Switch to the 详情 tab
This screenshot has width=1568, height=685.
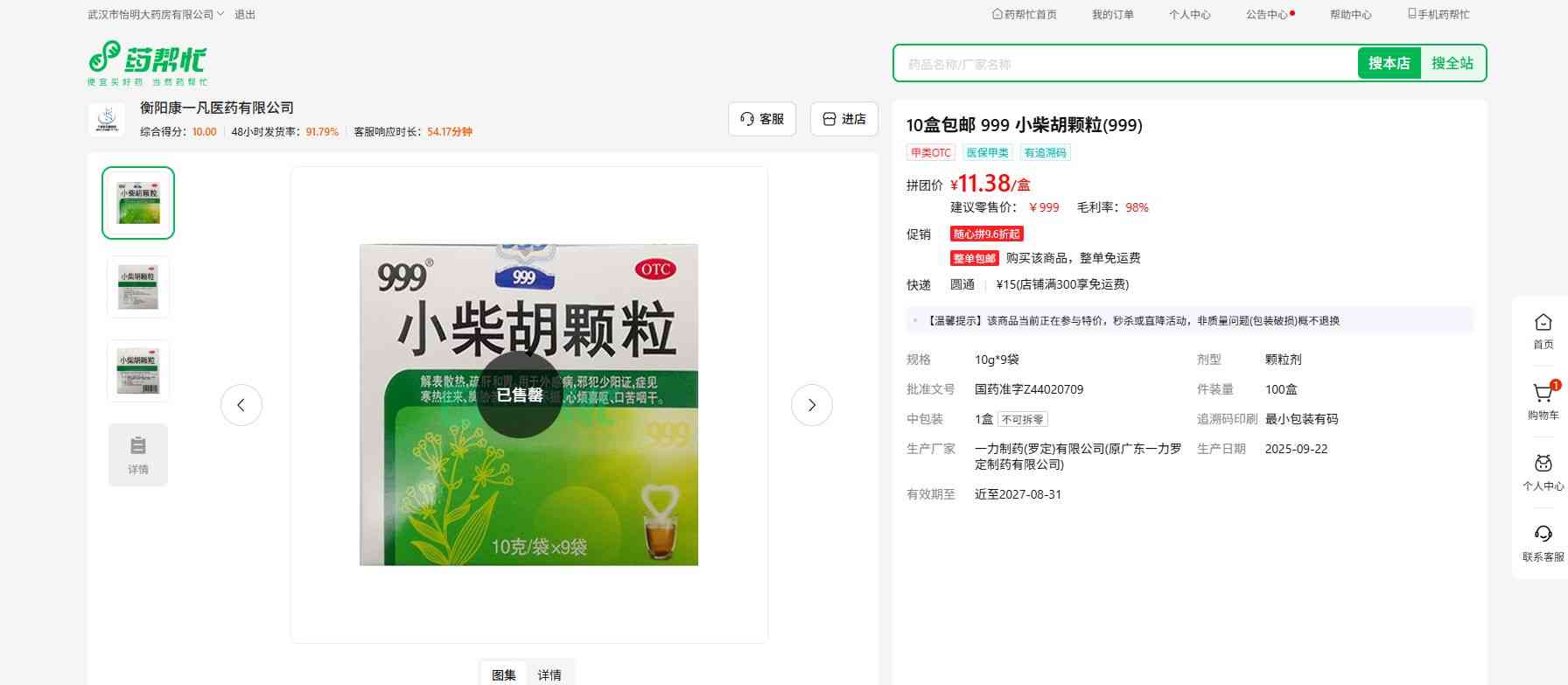(x=549, y=675)
